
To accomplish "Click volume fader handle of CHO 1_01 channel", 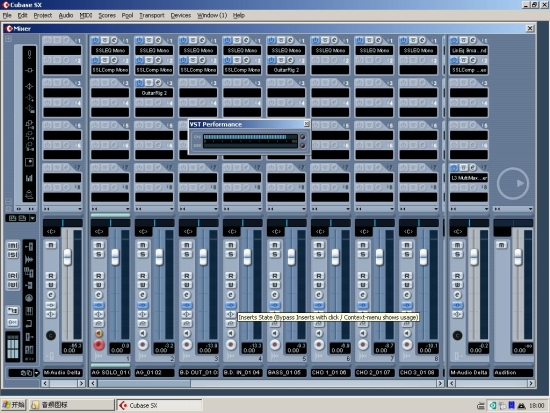I will click(x=335, y=257).
